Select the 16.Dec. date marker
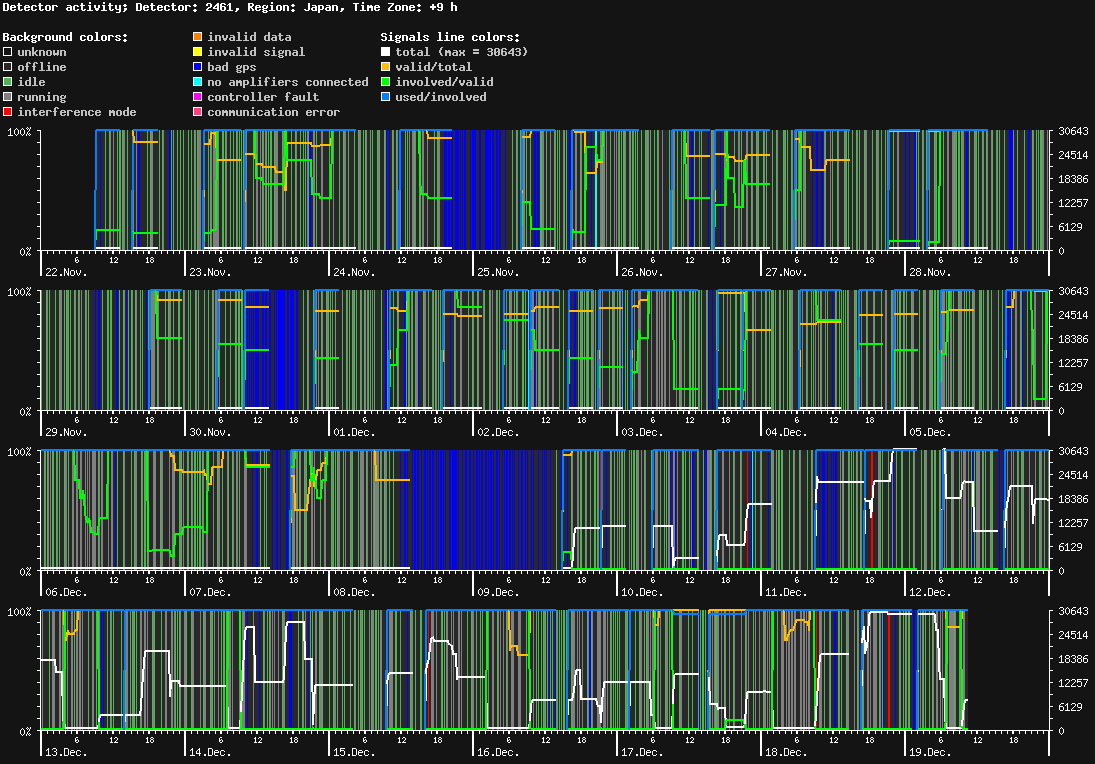The width and height of the screenshot is (1095, 764). (x=496, y=752)
